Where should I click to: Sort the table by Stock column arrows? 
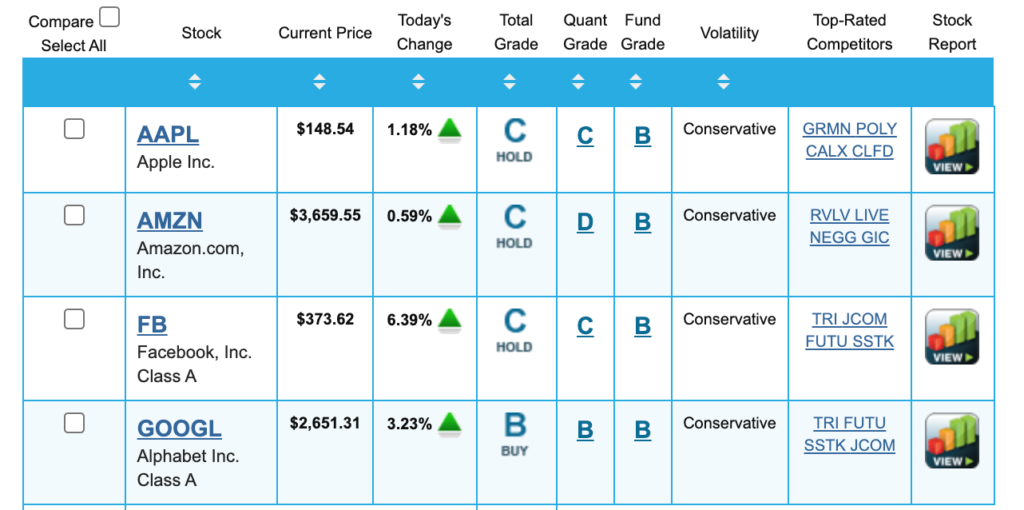(195, 82)
